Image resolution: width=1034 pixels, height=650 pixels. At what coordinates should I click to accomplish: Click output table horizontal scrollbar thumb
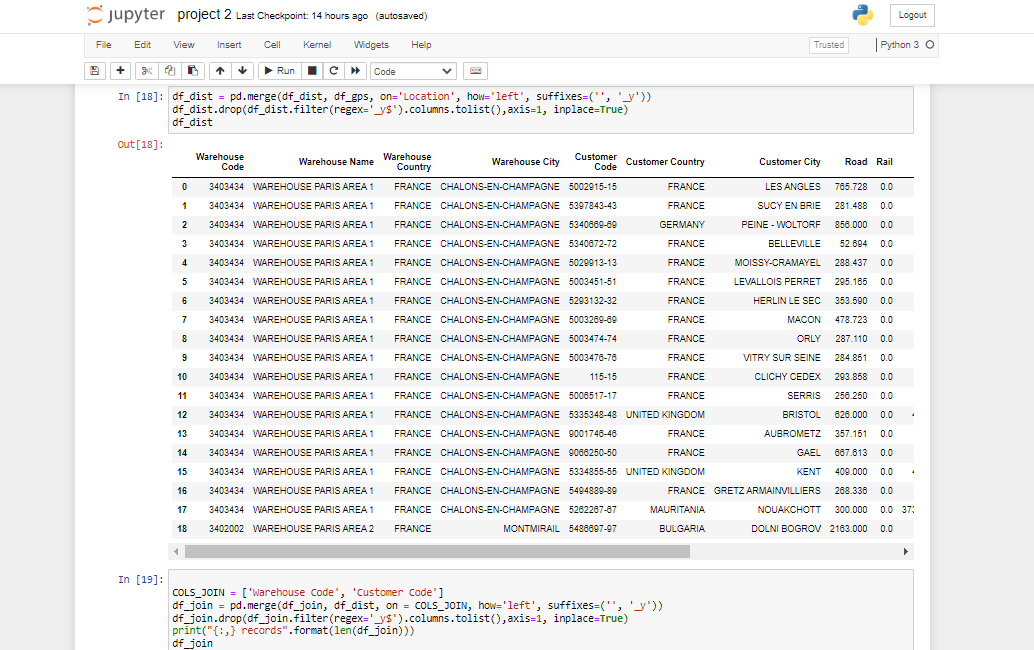tap(437, 551)
